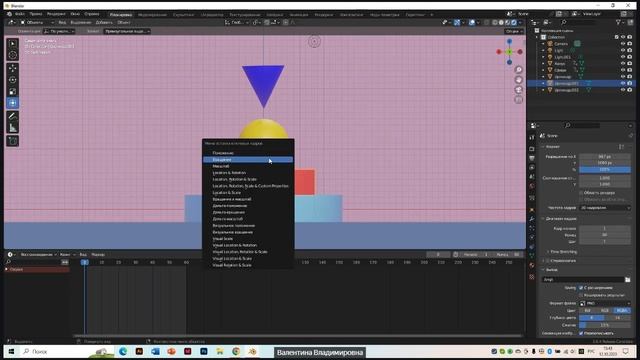Click resolution percentage 100% slider

pos(605,169)
